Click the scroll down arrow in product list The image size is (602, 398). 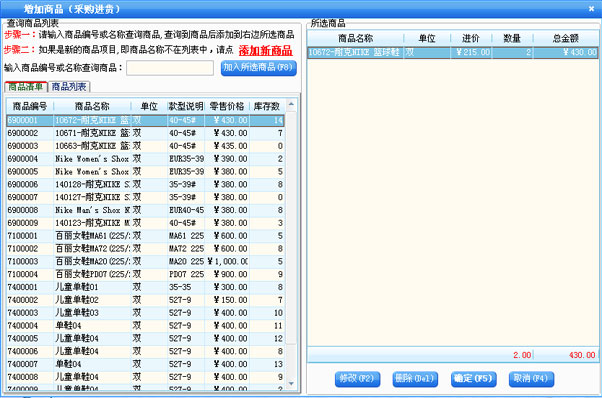coord(291,383)
